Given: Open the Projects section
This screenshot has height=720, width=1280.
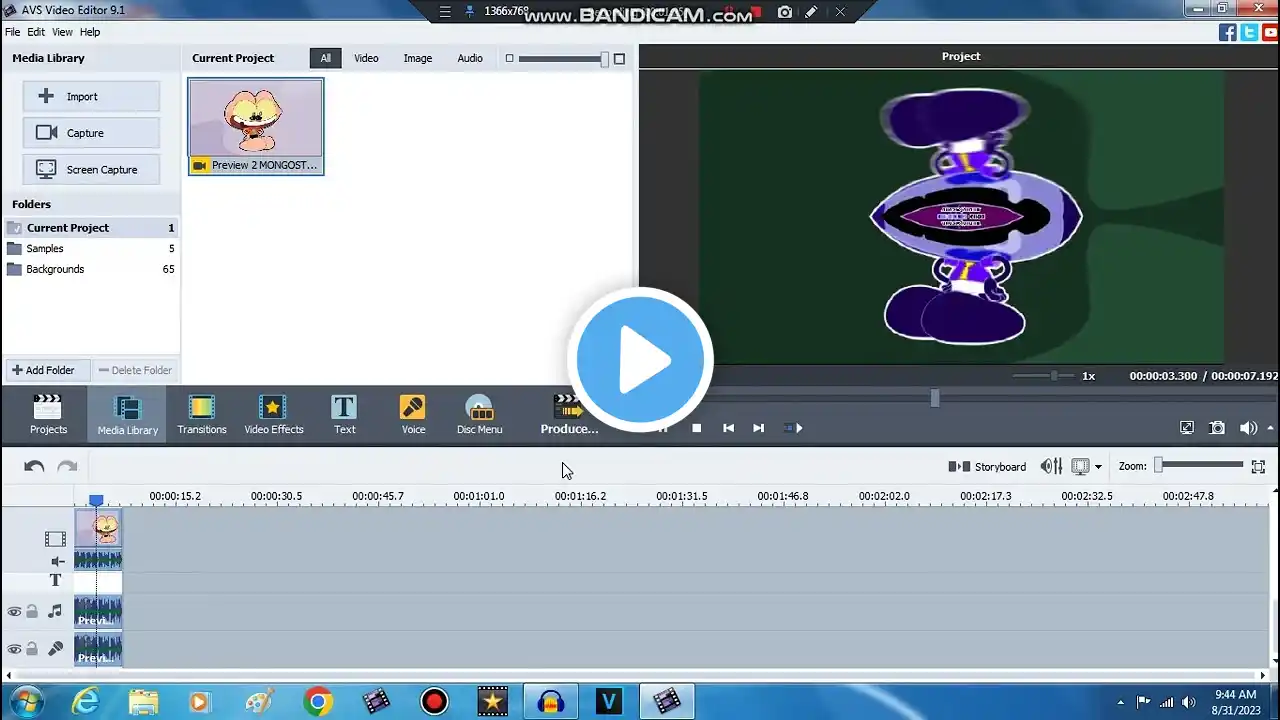Looking at the screenshot, I should point(48,414).
